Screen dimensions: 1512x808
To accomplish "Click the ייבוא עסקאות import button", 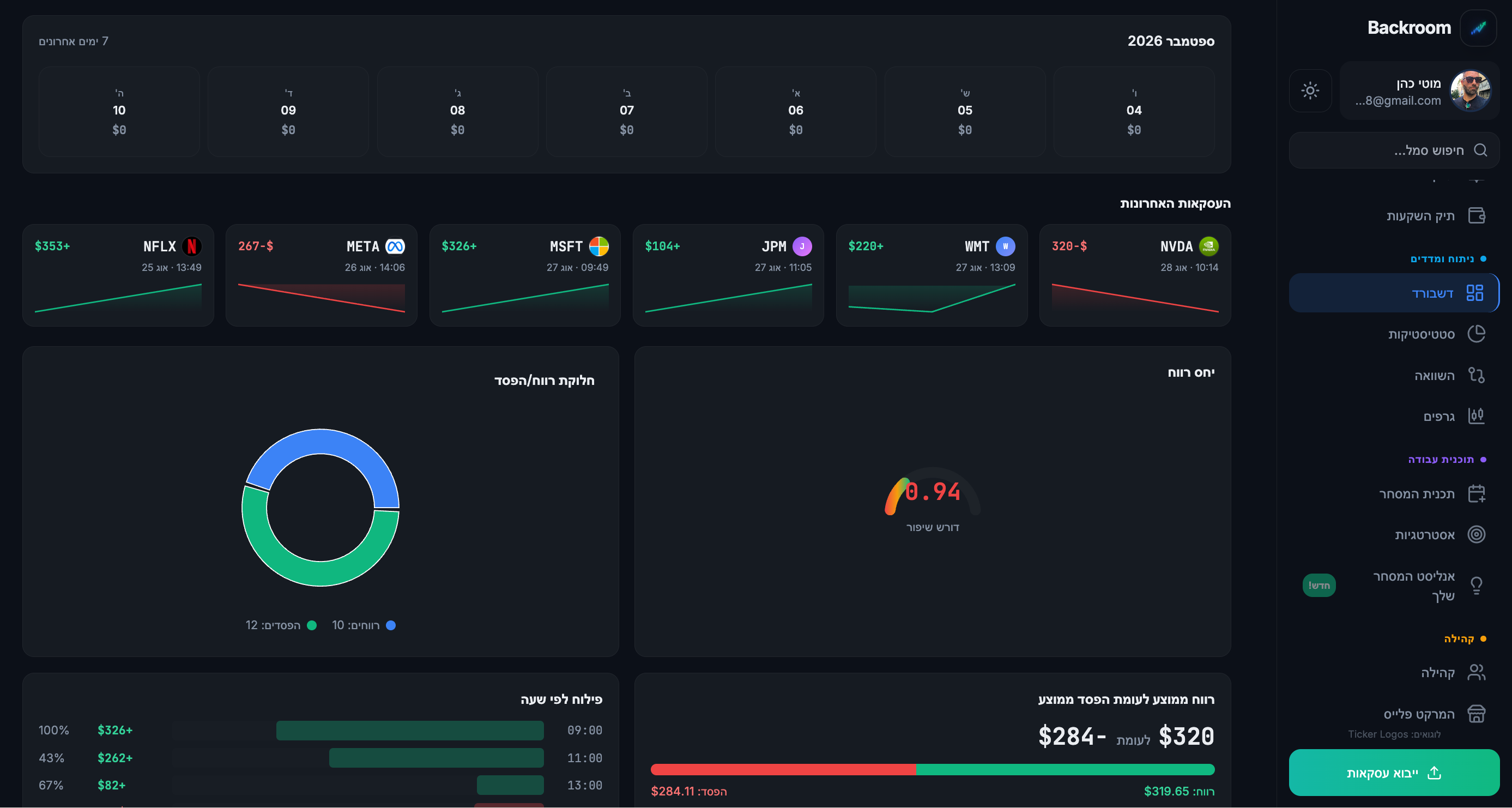I will (x=1394, y=772).
